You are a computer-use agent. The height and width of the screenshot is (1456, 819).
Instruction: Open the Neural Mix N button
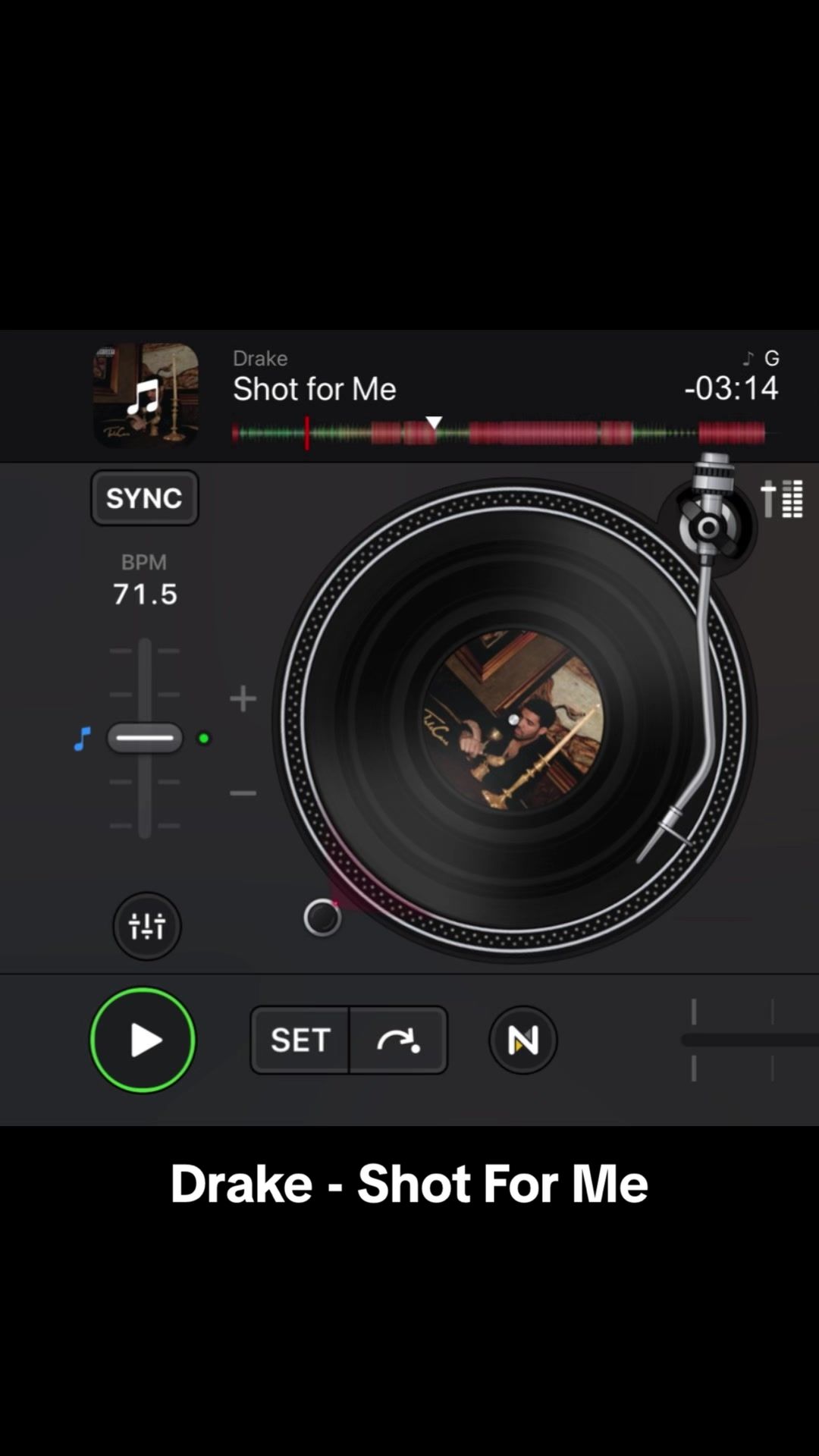pyautogui.click(x=523, y=1040)
